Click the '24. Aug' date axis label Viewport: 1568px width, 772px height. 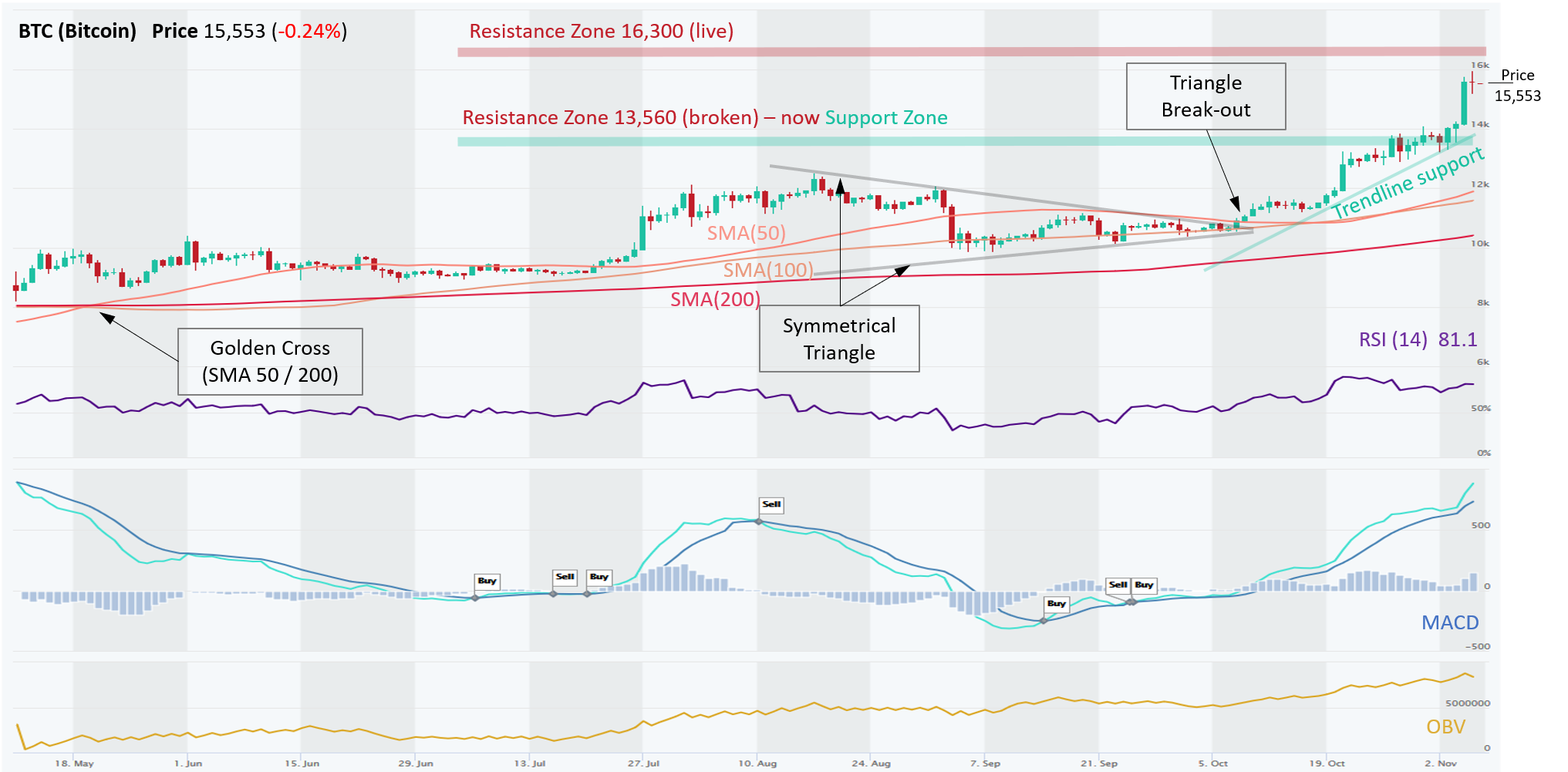click(871, 764)
